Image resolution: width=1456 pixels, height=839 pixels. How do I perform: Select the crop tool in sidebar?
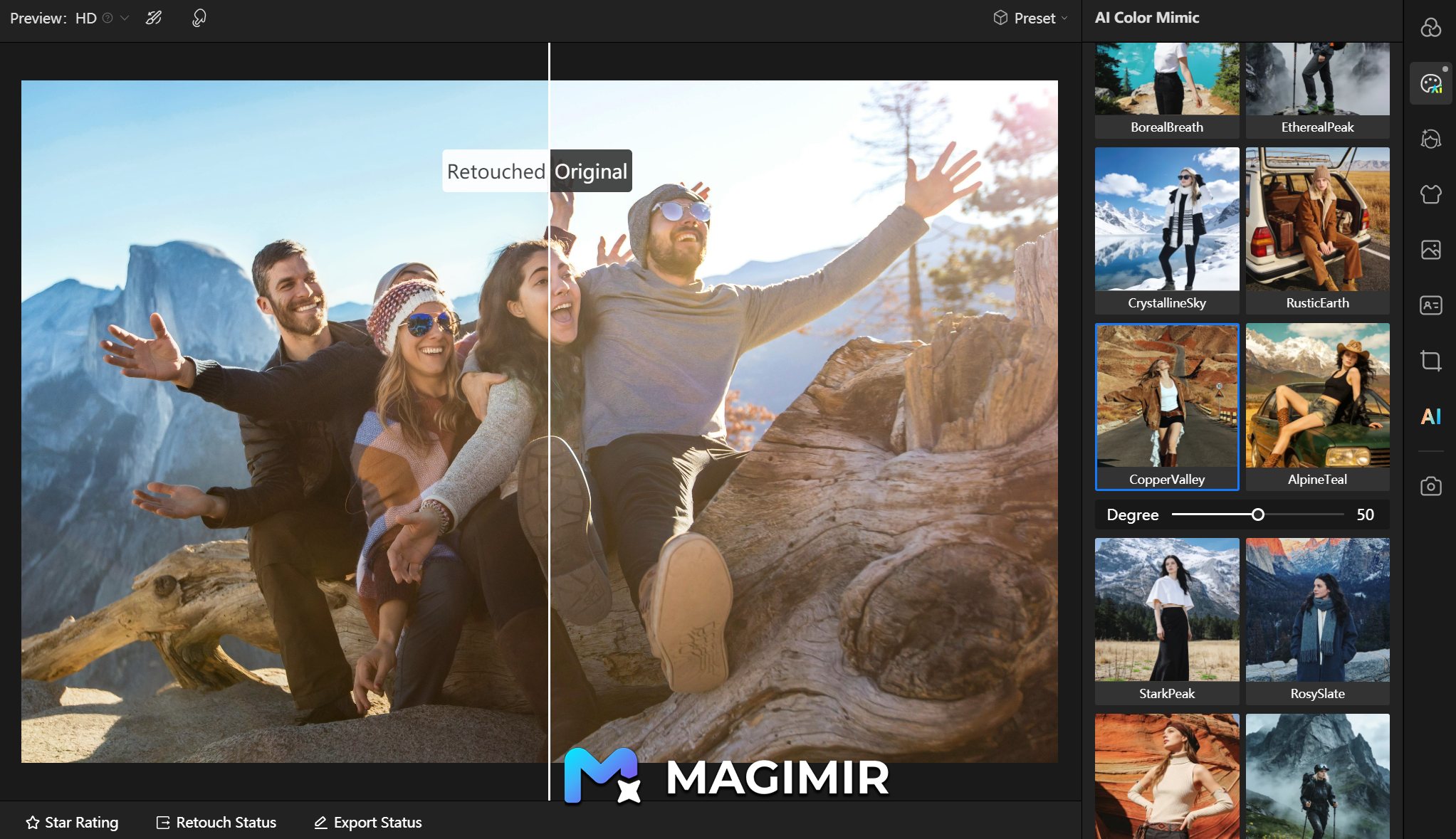(x=1430, y=361)
